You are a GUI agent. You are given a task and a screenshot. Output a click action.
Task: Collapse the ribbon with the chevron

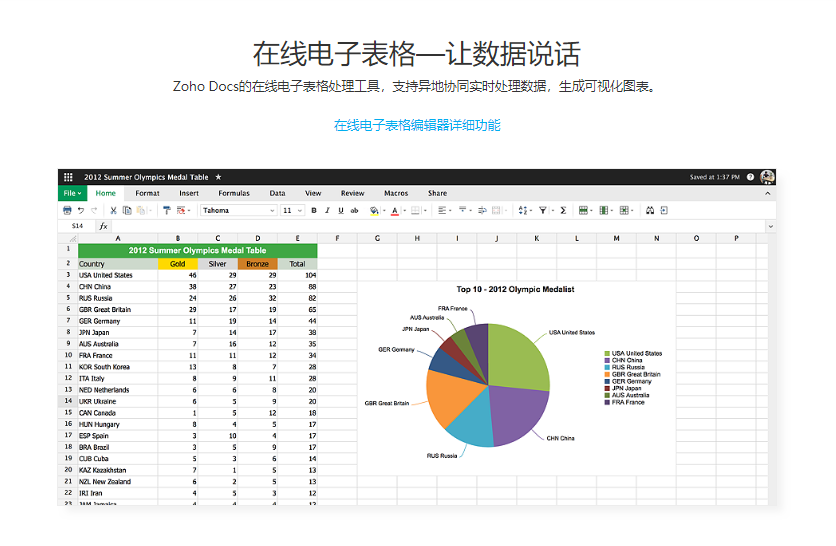coord(768,194)
